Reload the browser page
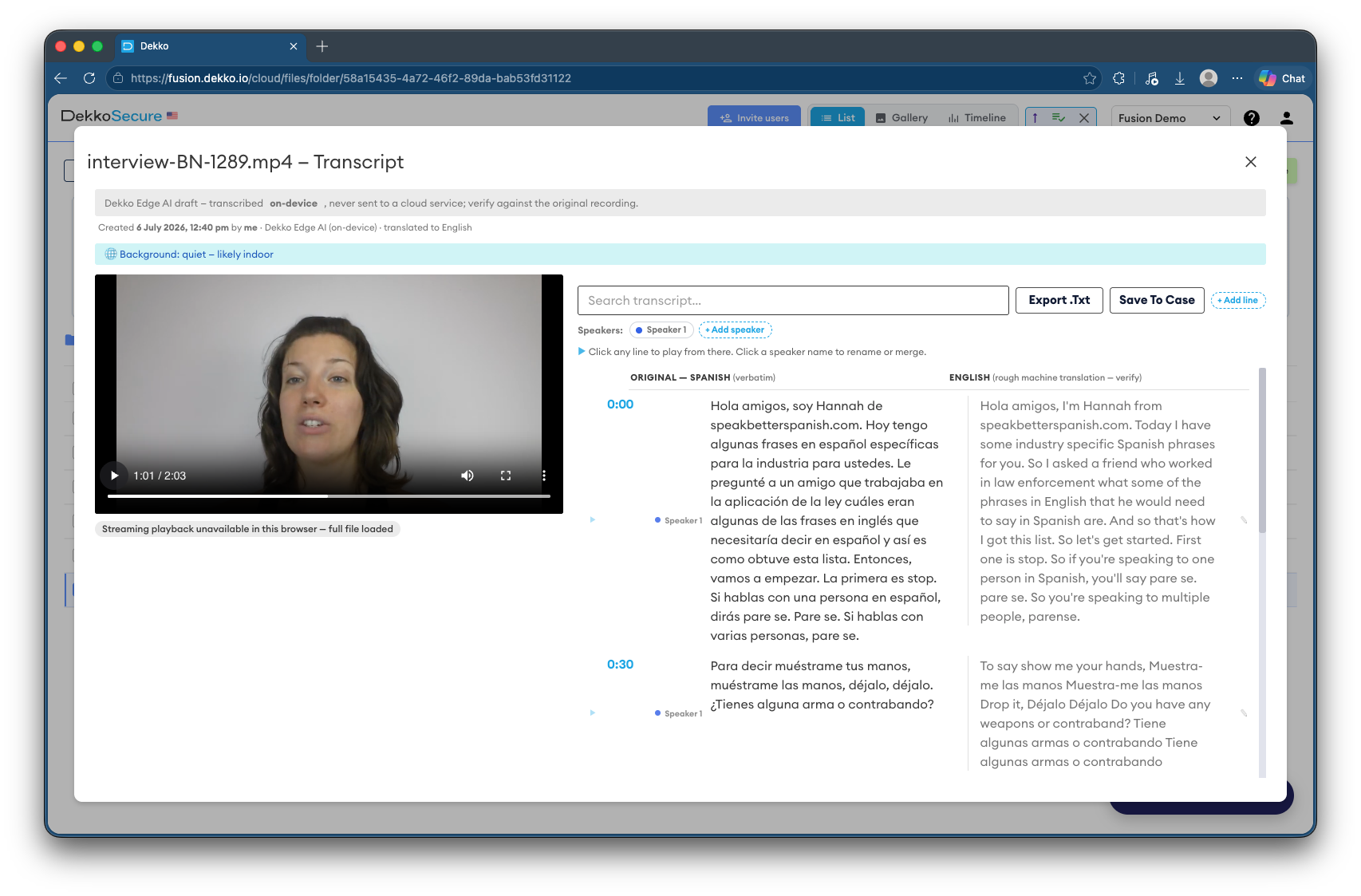The height and width of the screenshot is (896, 1361). [x=89, y=78]
